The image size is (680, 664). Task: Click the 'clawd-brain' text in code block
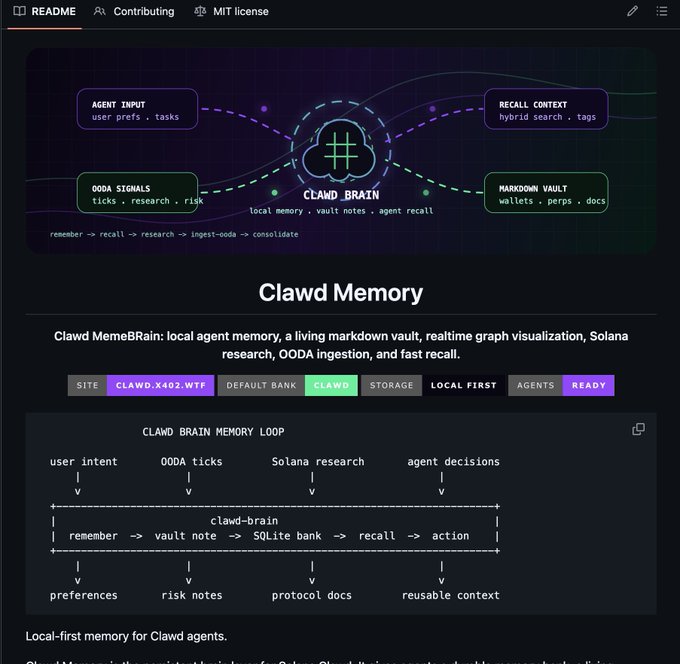pyautogui.click(x=244, y=521)
